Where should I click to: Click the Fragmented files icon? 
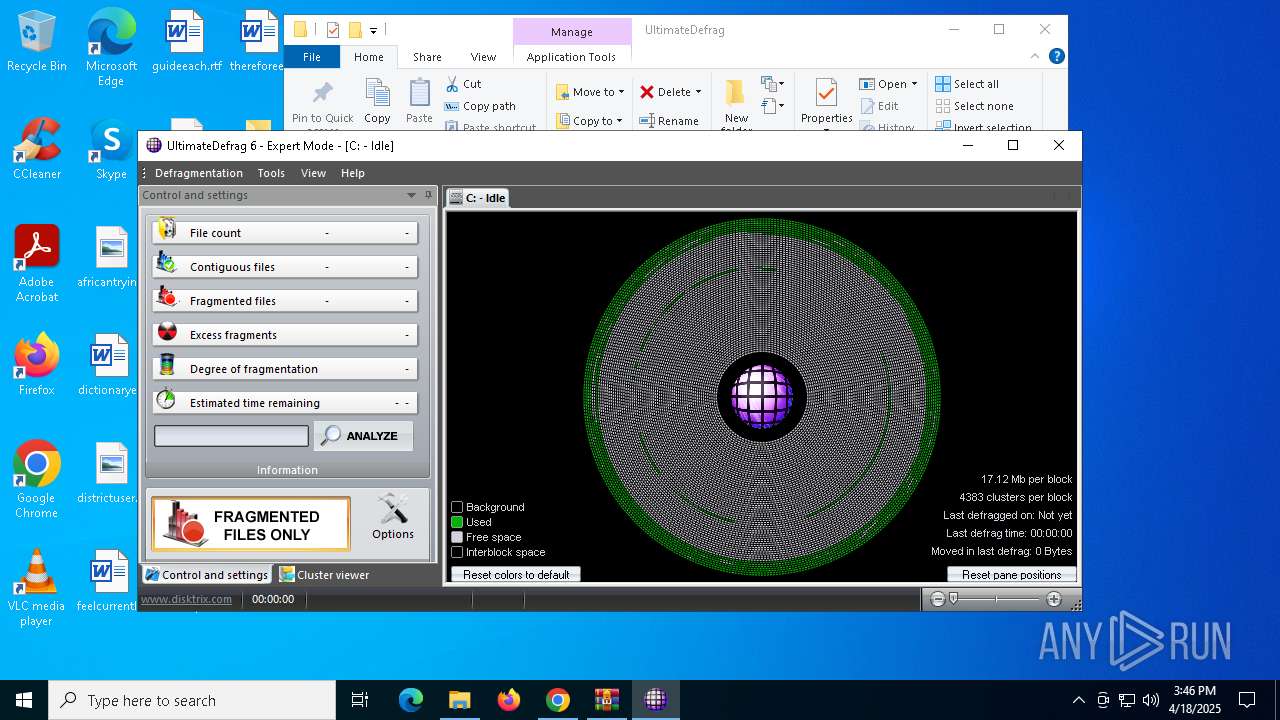tap(167, 299)
